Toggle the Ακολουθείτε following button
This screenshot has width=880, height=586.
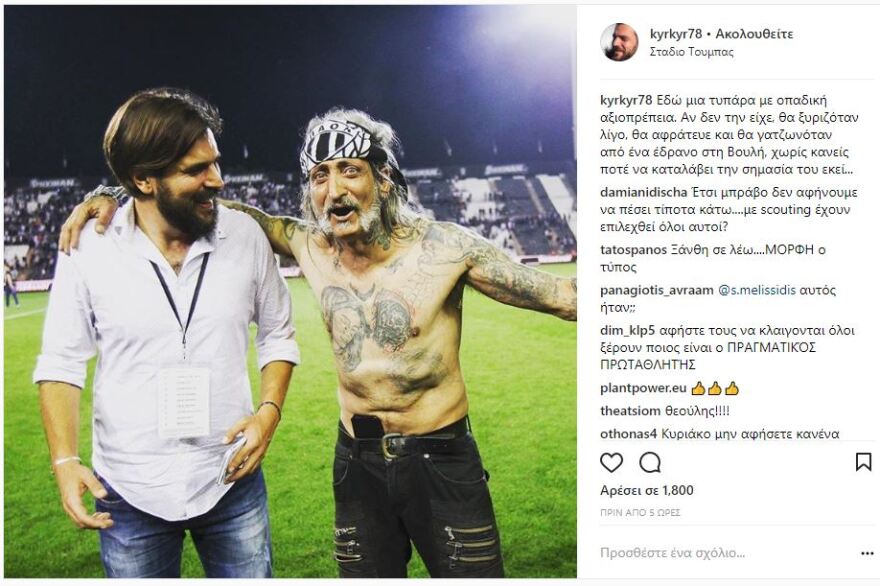(754, 34)
